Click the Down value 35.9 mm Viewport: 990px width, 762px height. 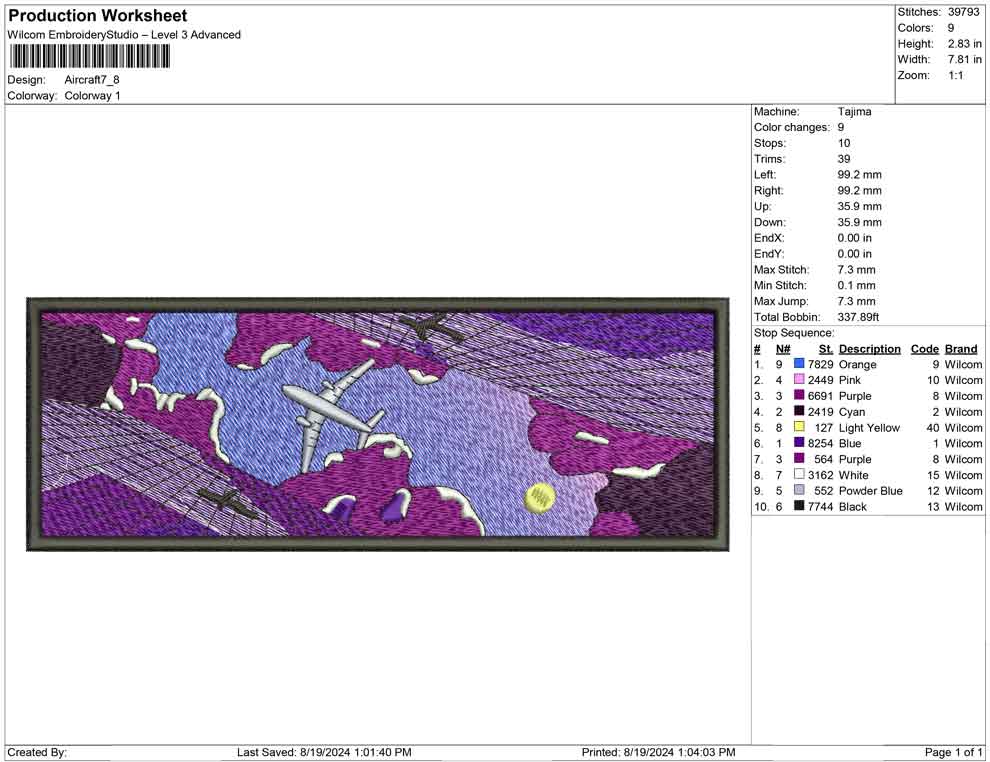(860, 222)
